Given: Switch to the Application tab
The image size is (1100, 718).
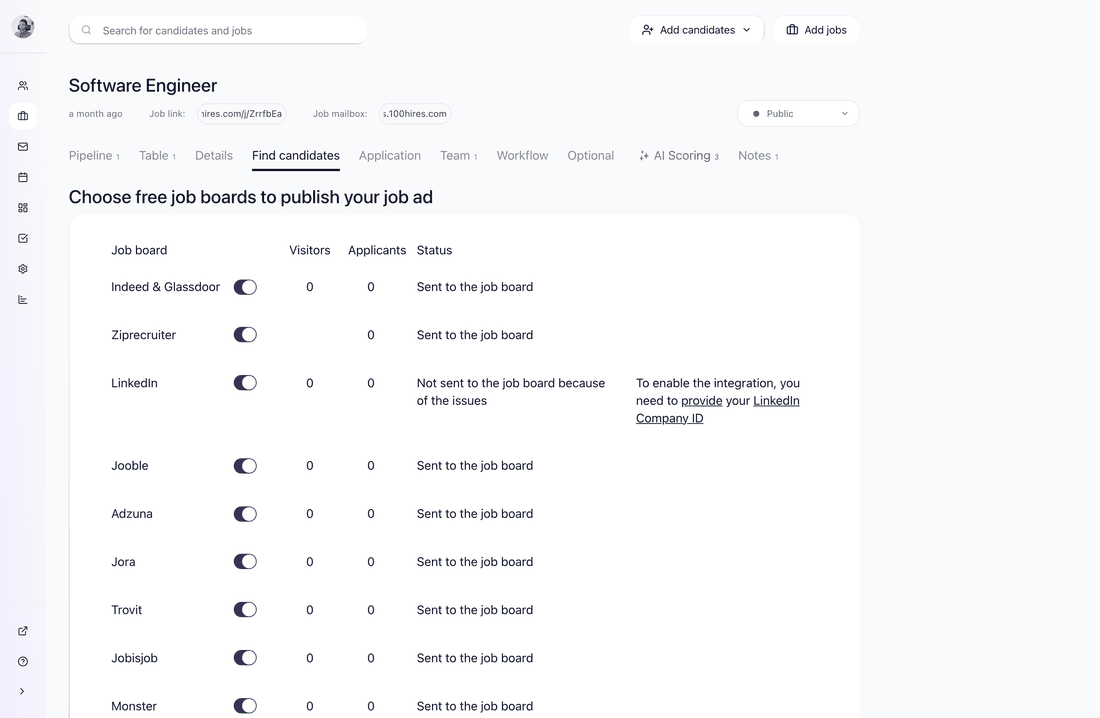Looking at the screenshot, I should pyautogui.click(x=389, y=156).
